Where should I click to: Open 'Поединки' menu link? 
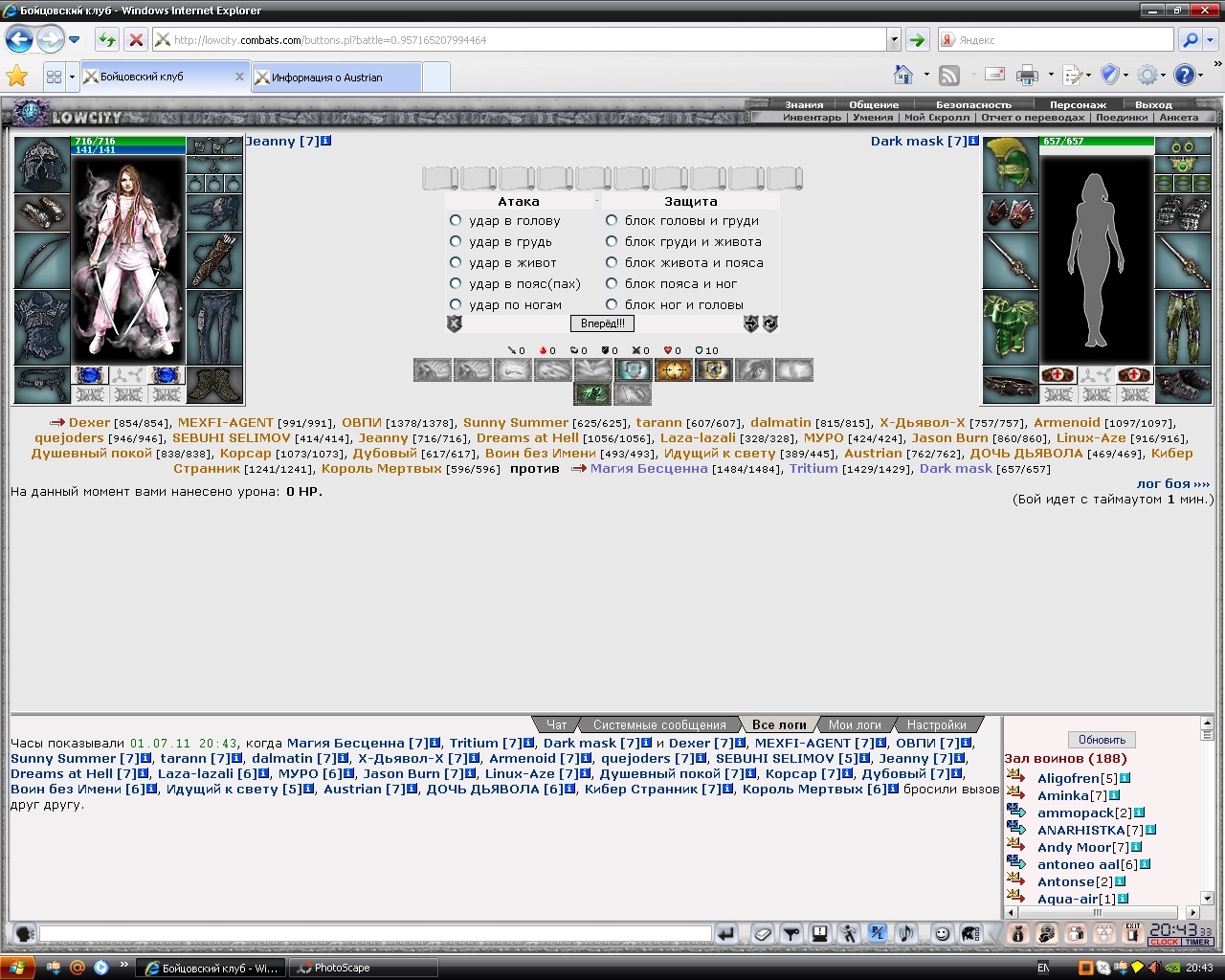[x=1122, y=117]
